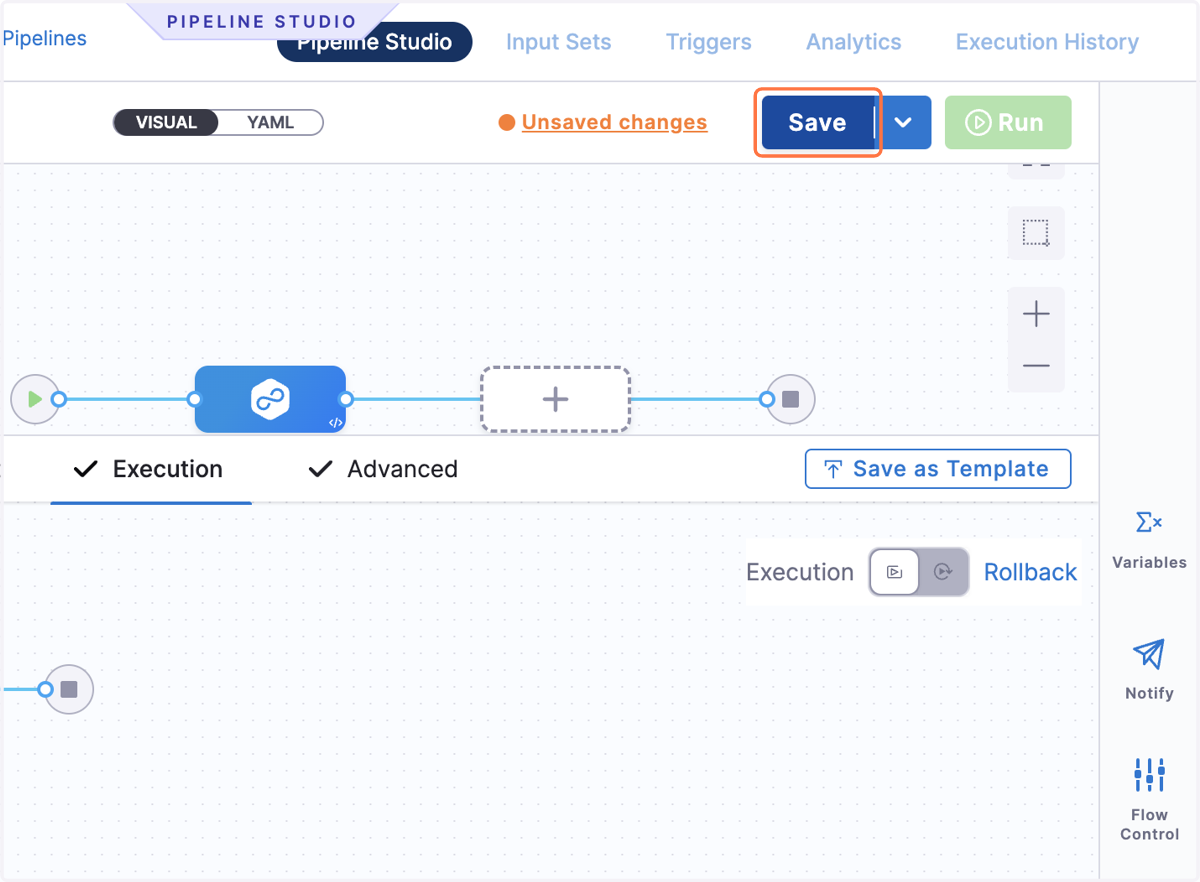
Task: Click the execution end node in lower canvas
Action: pos(69,689)
